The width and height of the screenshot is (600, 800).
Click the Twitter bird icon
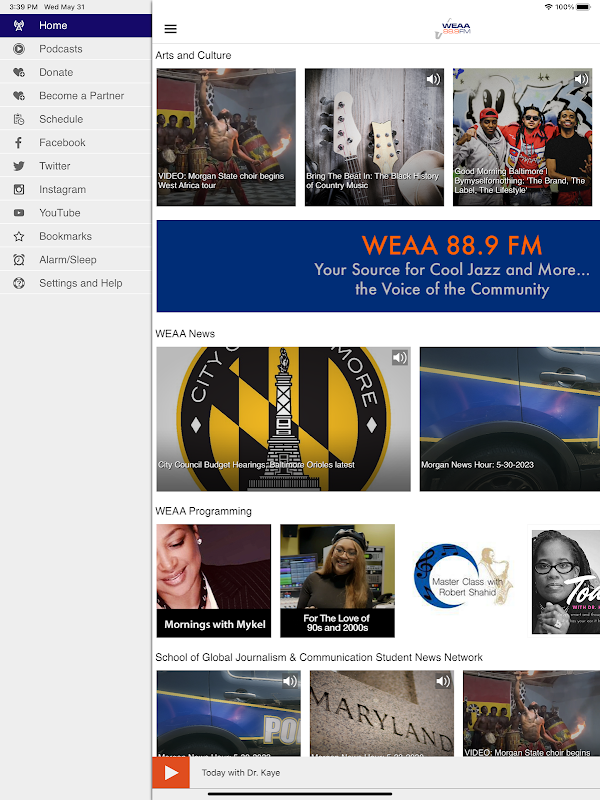tap(19, 166)
